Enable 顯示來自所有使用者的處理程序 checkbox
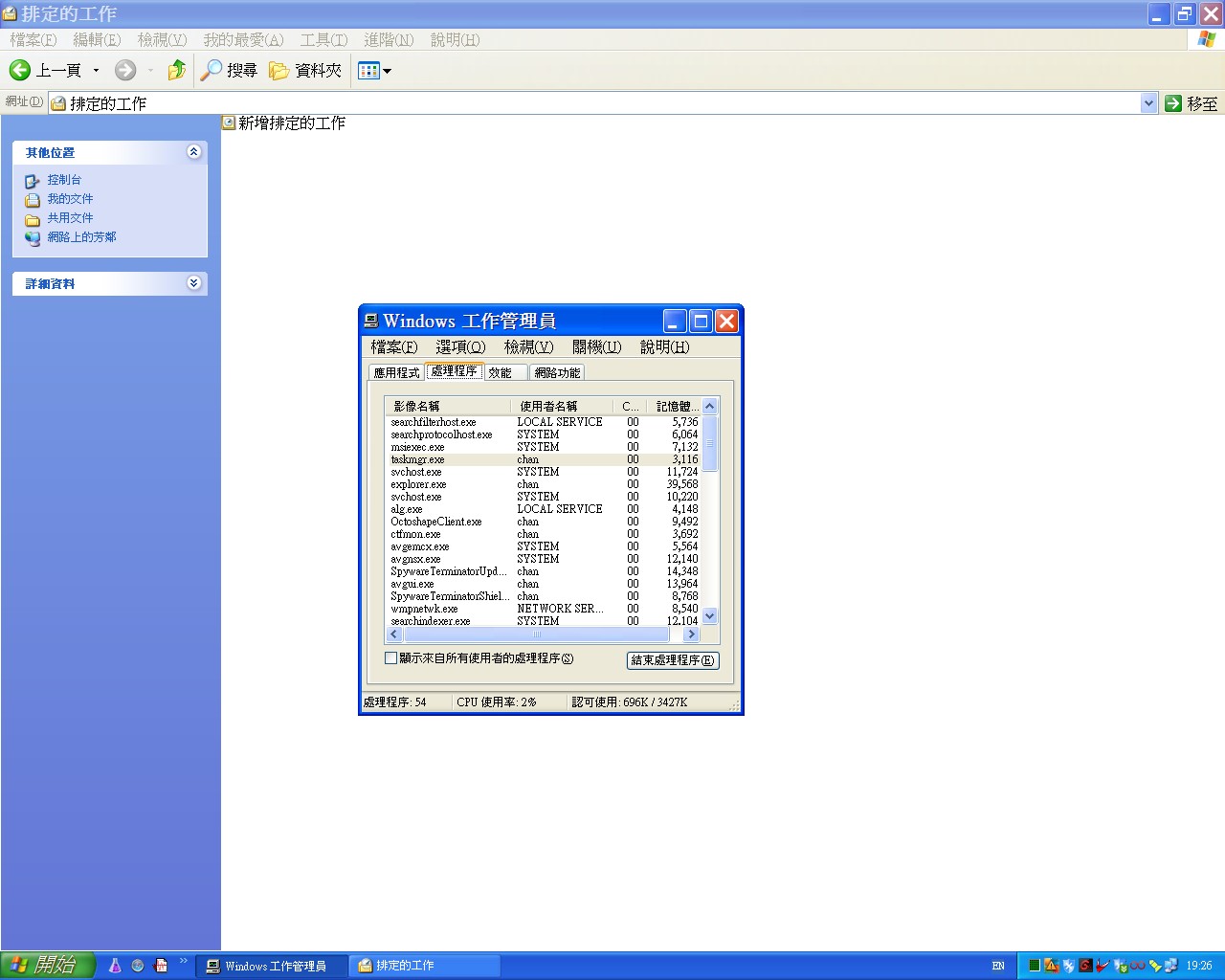 390,658
